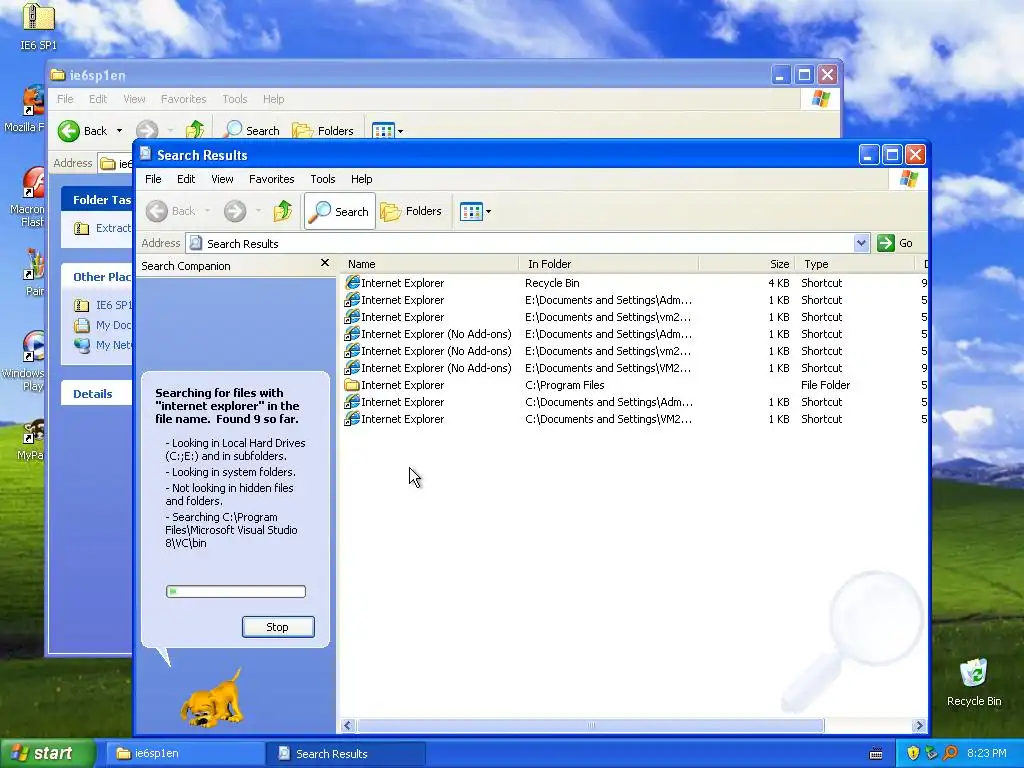Click the grayed Back button in Search Results

(x=171, y=211)
